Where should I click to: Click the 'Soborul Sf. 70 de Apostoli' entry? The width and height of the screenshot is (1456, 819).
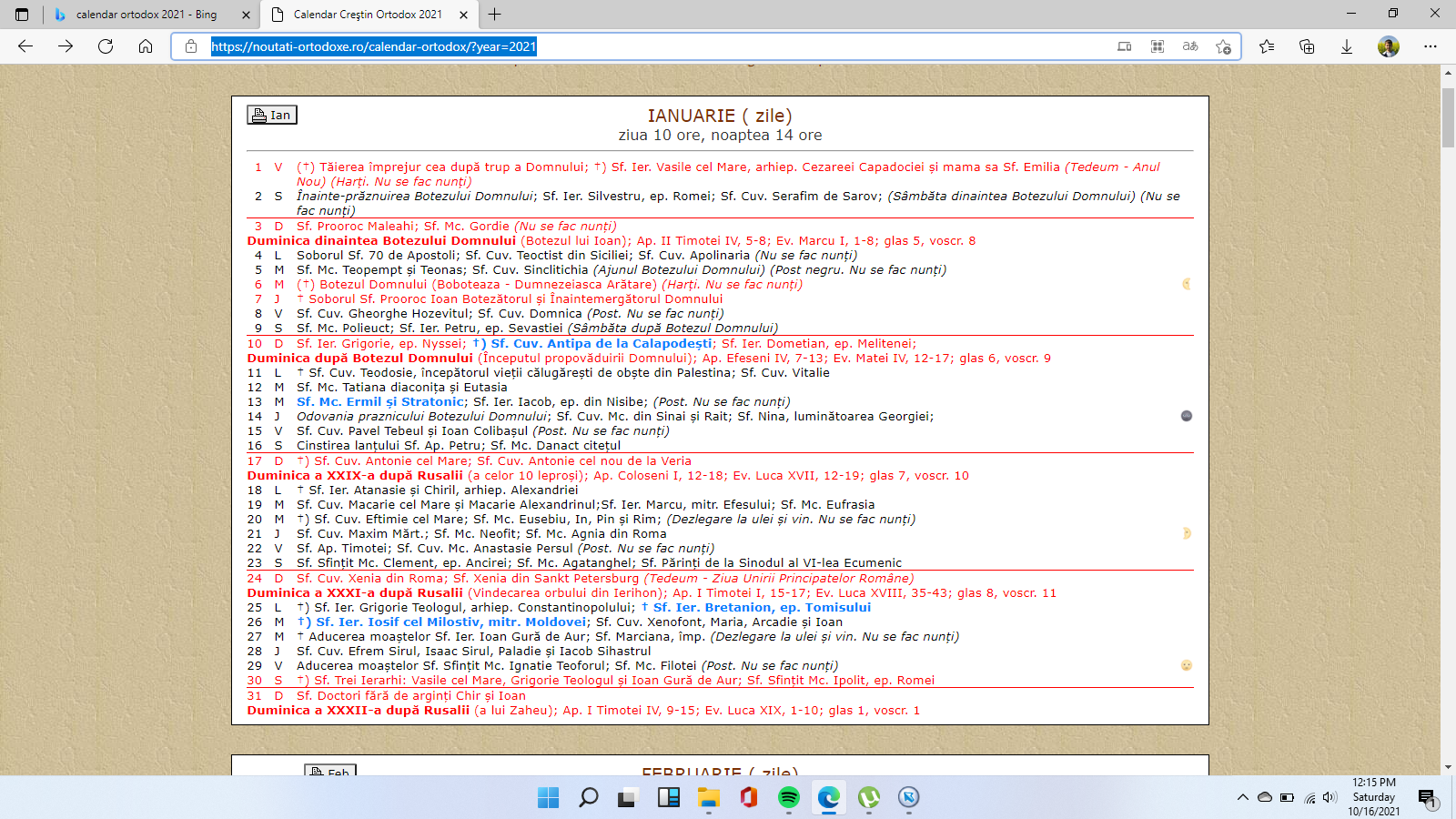pyautogui.click(x=375, y=255)
